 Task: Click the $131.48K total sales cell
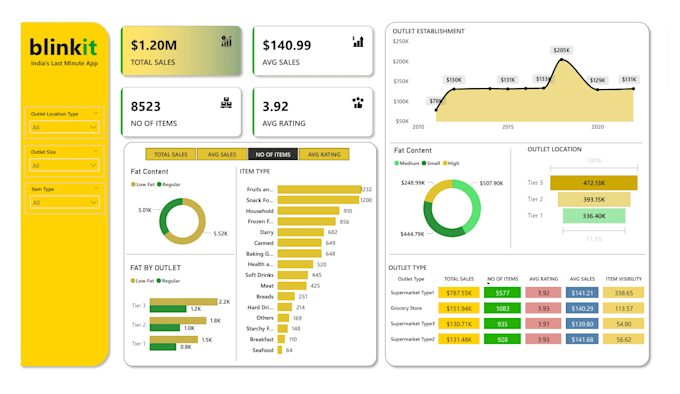(x=459, y=339)
